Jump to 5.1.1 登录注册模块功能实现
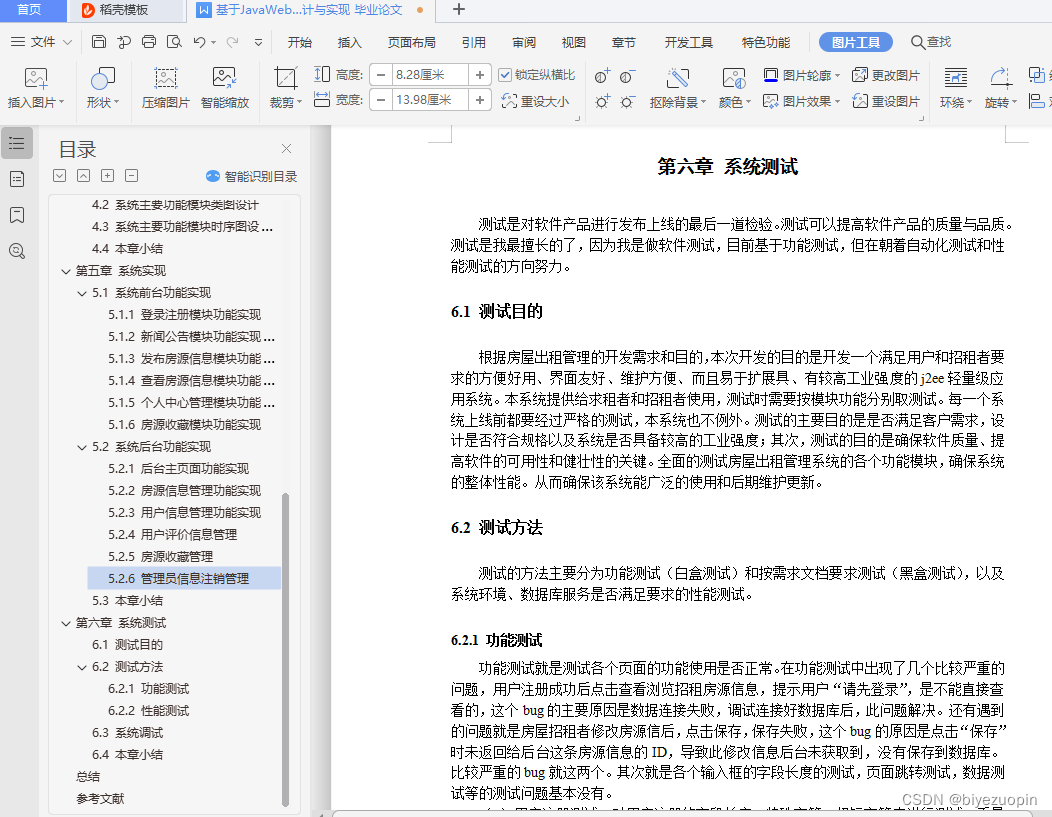 pyautogui.click(x=185, y=315)
